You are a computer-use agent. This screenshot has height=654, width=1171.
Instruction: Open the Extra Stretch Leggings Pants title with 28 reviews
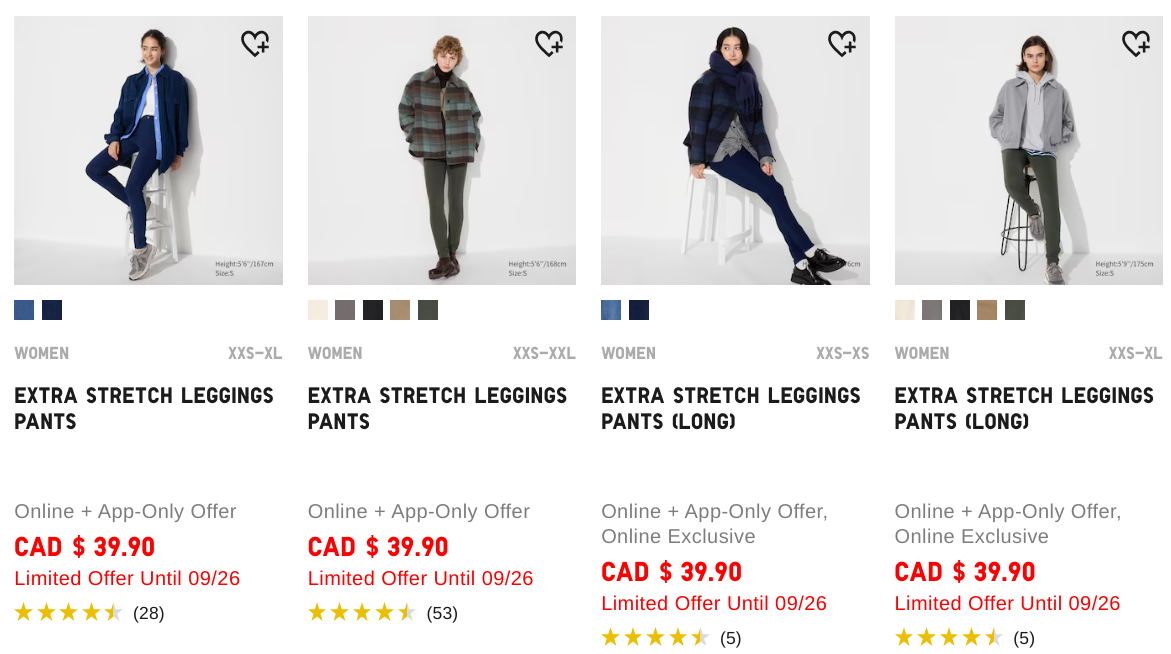[144, 408]
